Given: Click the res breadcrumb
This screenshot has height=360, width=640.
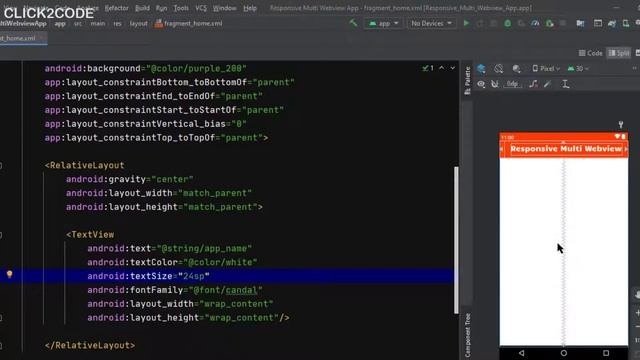Looking at the screenshot, I should (117, 24).
